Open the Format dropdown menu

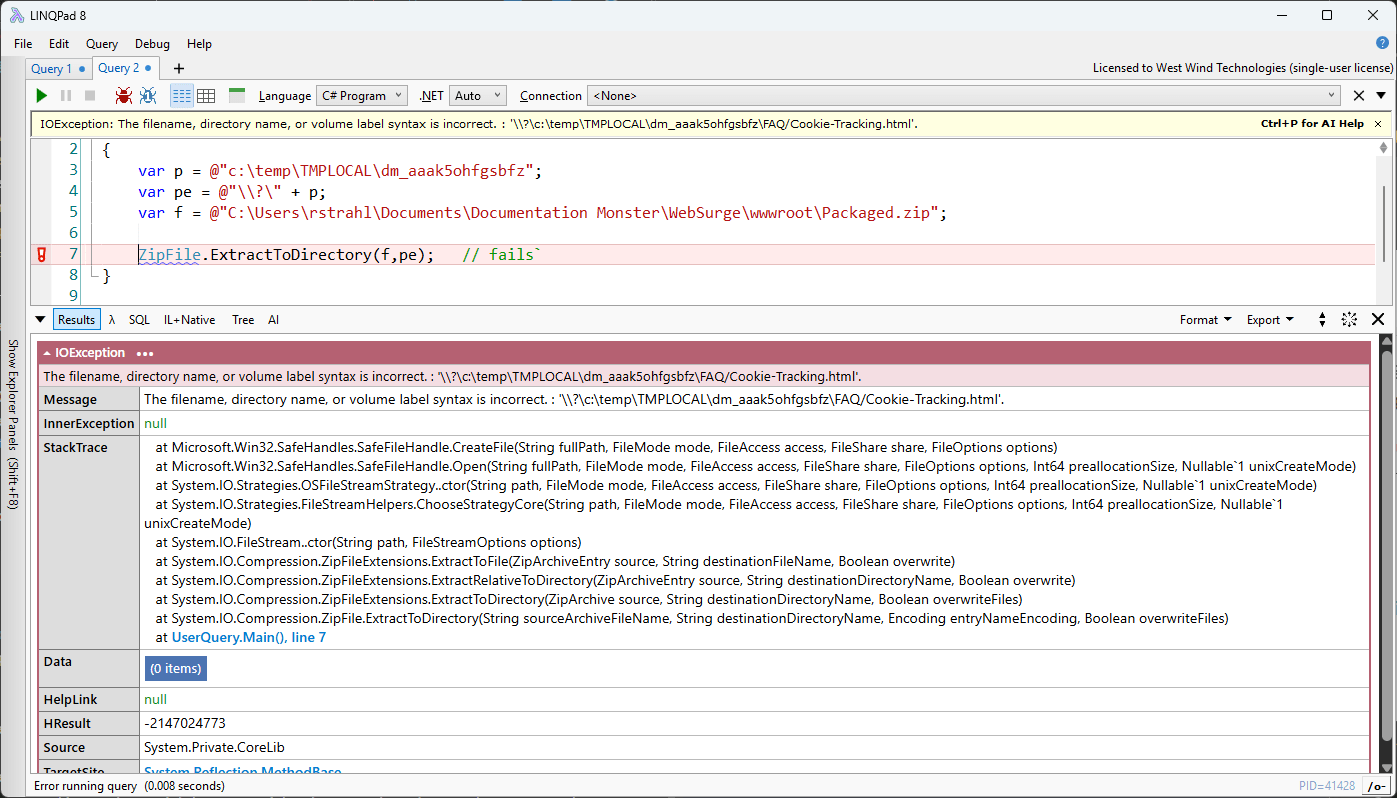tap(1205, 320)
